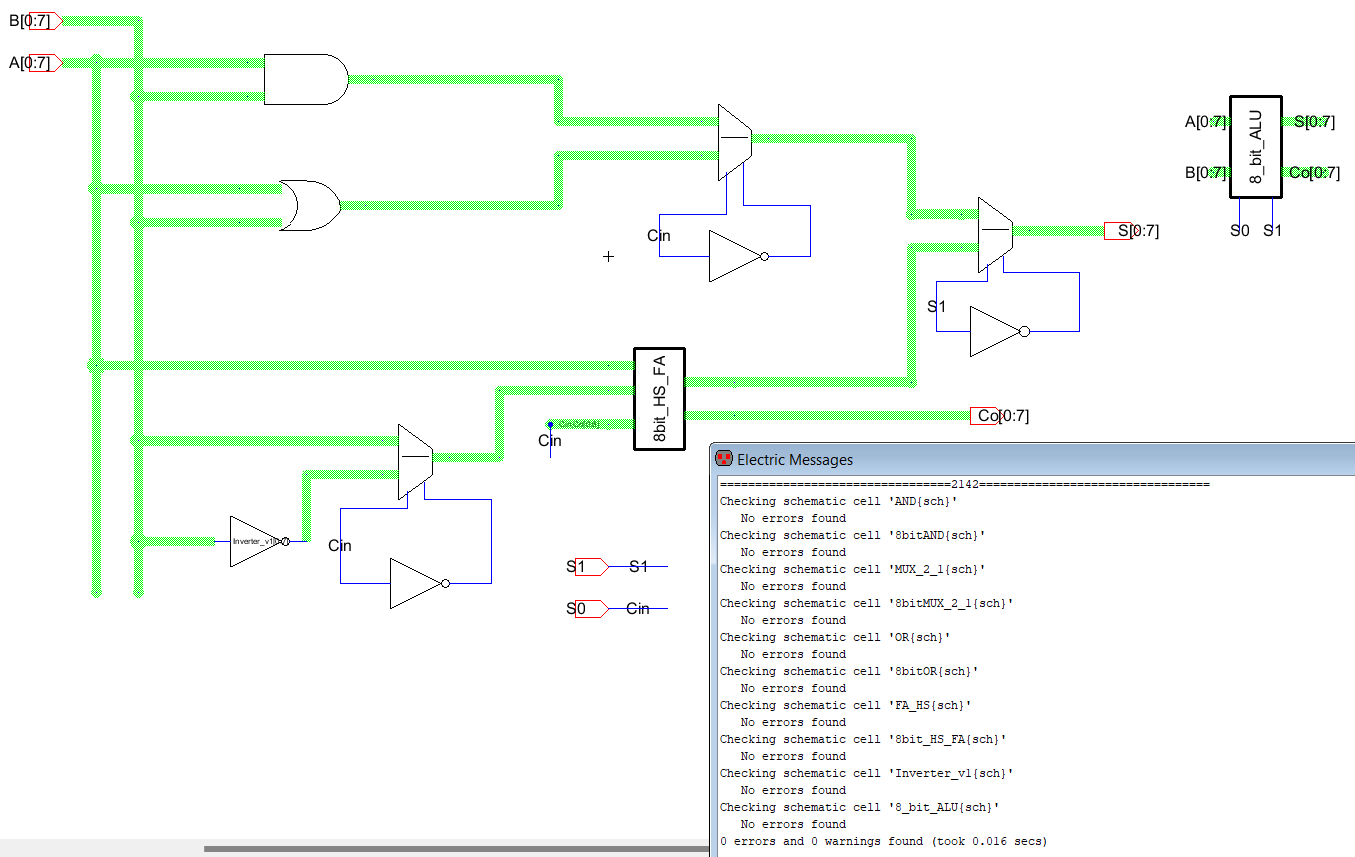Click the 'FA_HS{sch}' message line
The width and height of the screenshot is (1355, 857).
pos(845,705)
